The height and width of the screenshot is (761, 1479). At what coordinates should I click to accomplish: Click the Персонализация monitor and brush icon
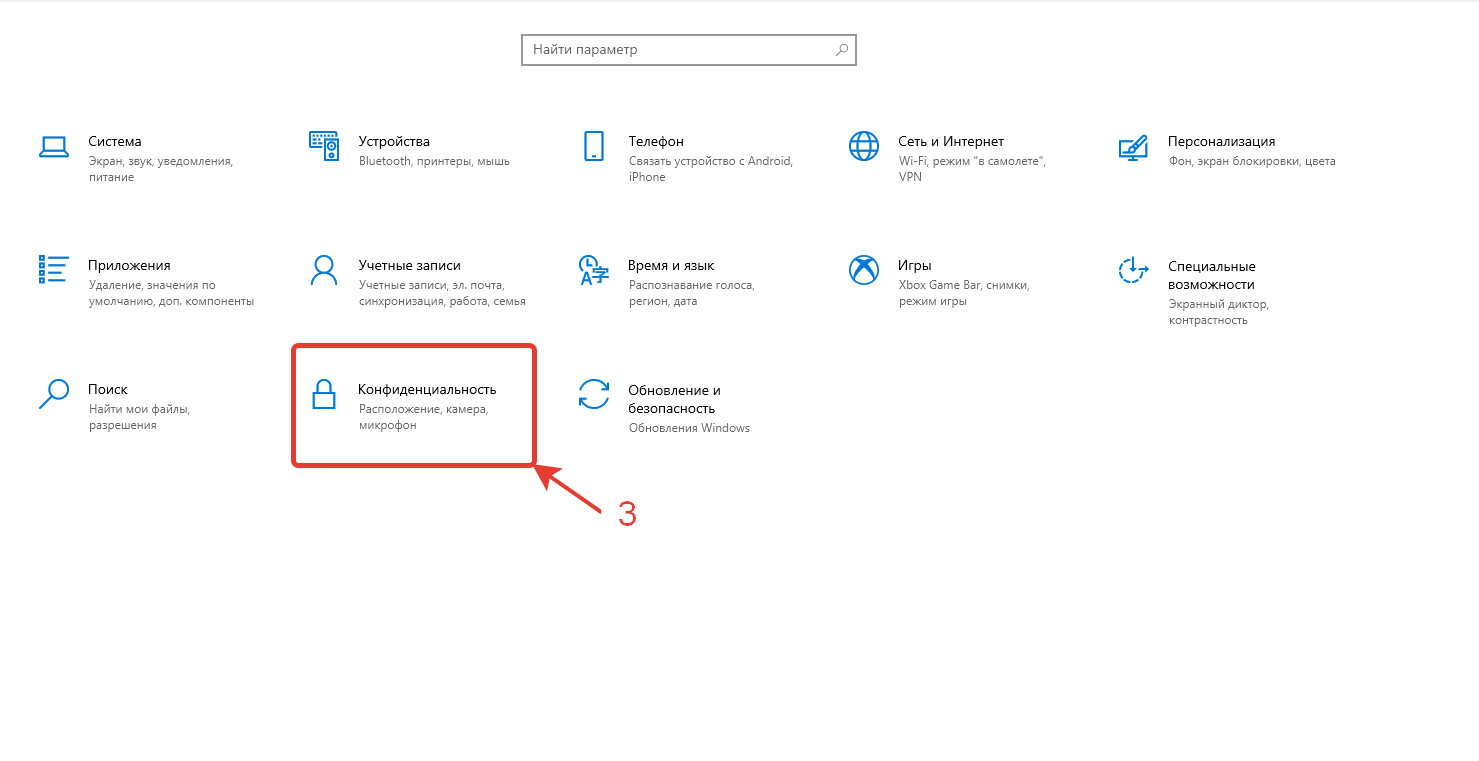point(1133,147)
